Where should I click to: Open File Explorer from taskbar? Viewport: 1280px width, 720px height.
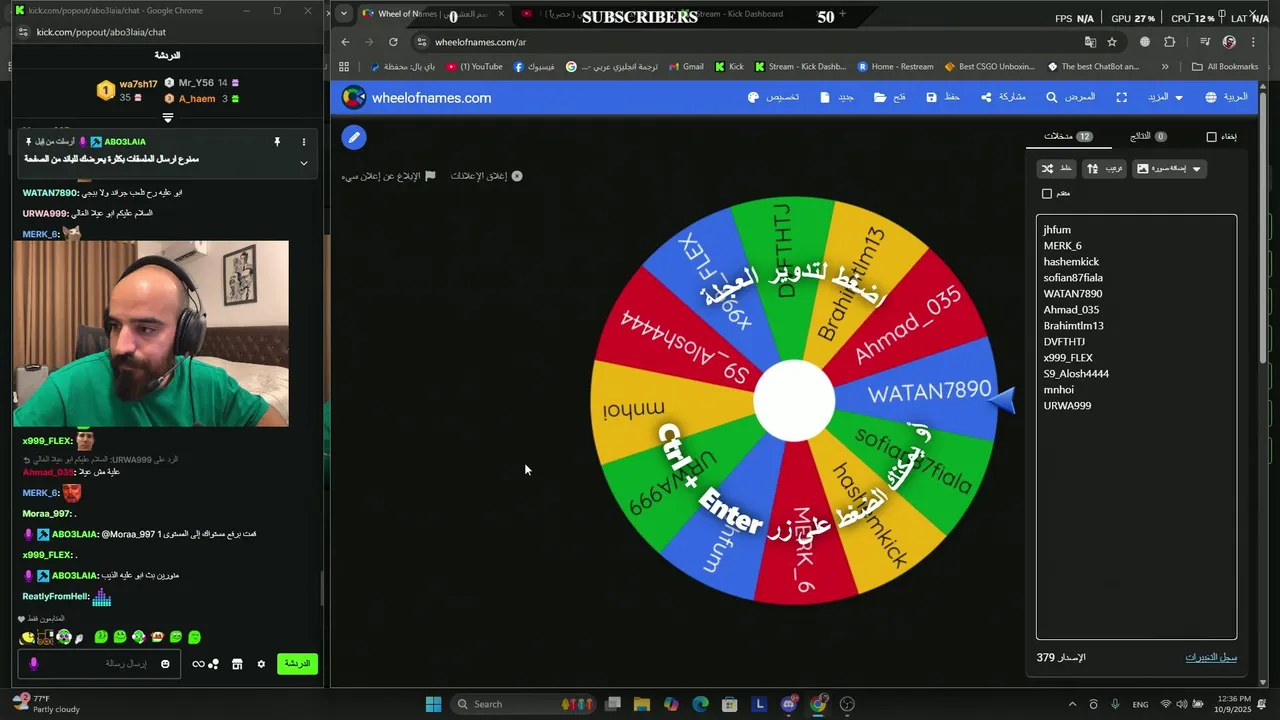click(x=642, y=704)
